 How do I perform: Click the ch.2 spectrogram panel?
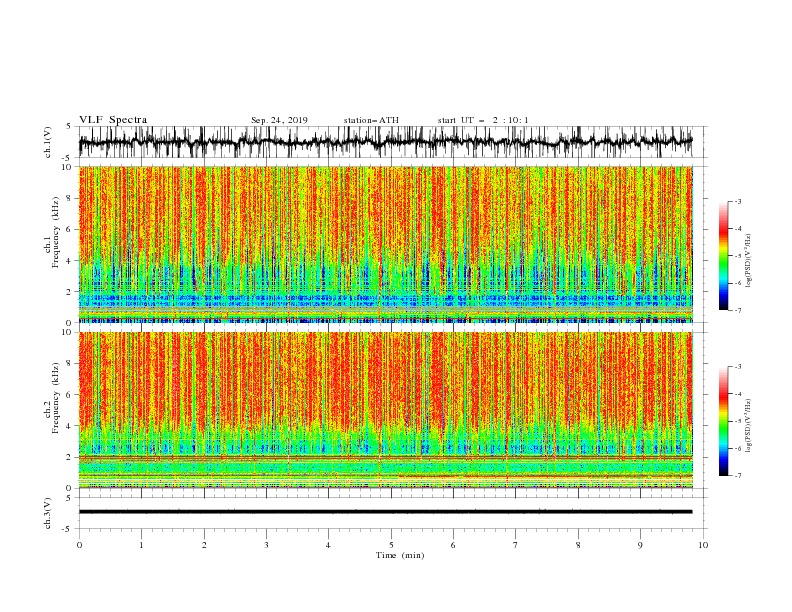(386, 410)
